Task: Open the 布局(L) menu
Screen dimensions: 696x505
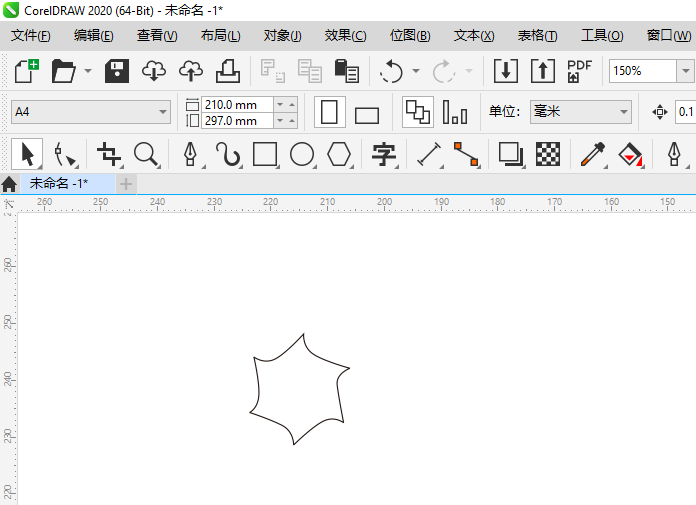Action: point(221,36)
